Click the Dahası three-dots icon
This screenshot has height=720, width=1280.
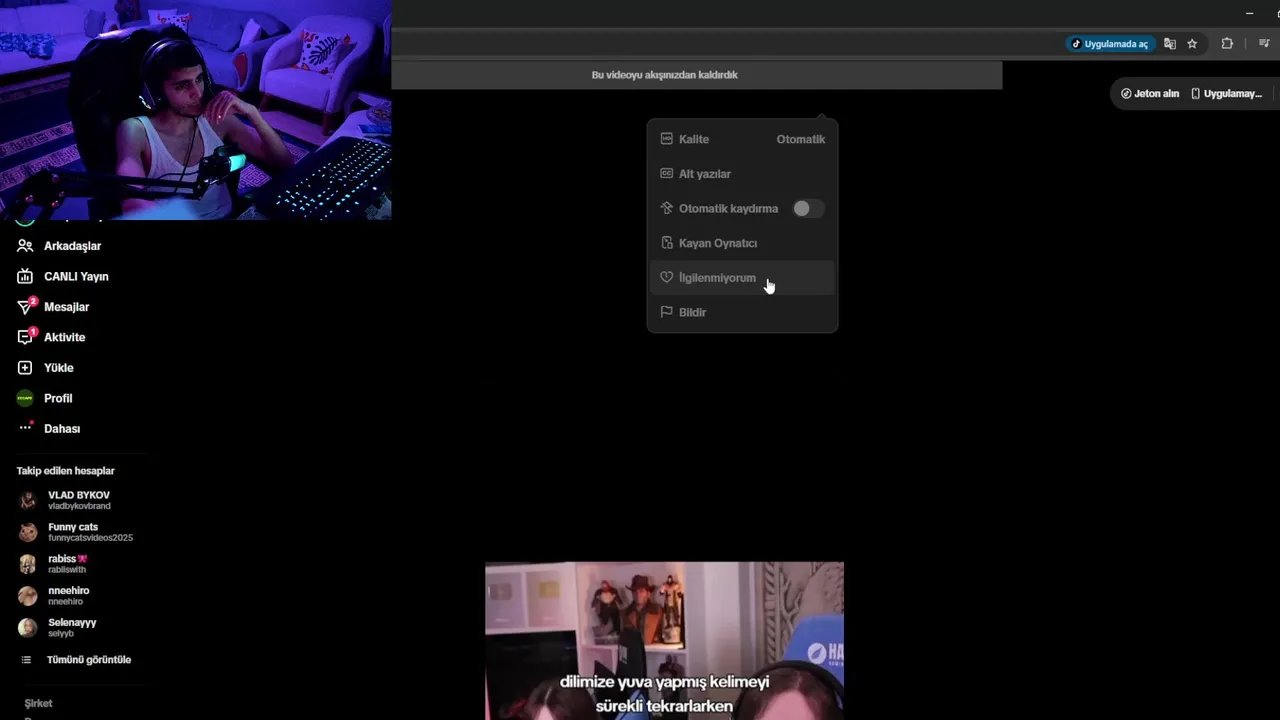[25, 428]
